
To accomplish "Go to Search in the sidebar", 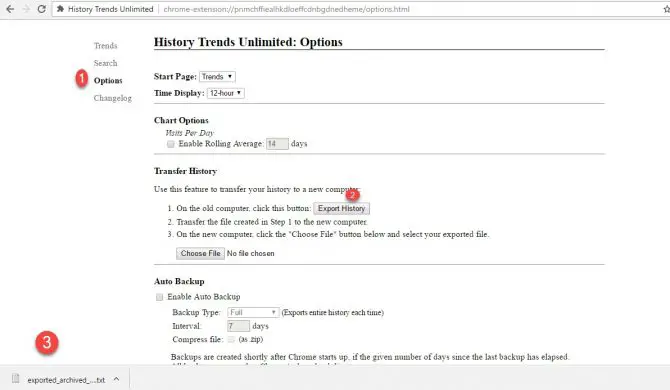I will [106, 63].
